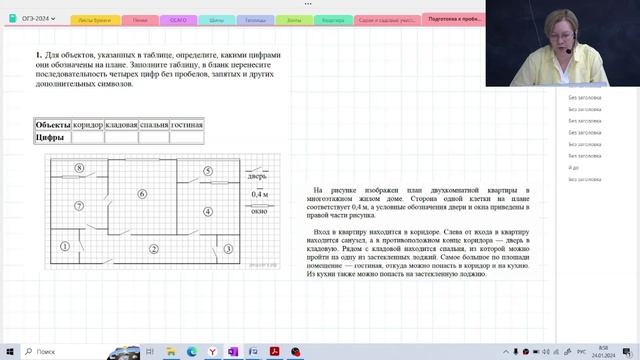Click the task 1 instruction paragraph

tap(158, 69)
